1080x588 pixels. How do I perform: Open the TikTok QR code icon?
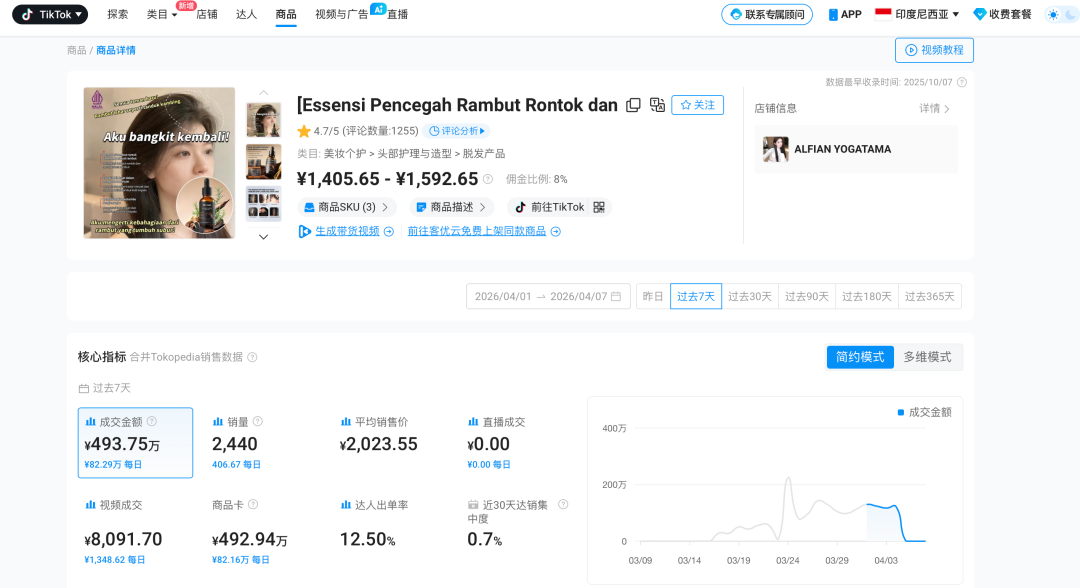tap(599, 207)
